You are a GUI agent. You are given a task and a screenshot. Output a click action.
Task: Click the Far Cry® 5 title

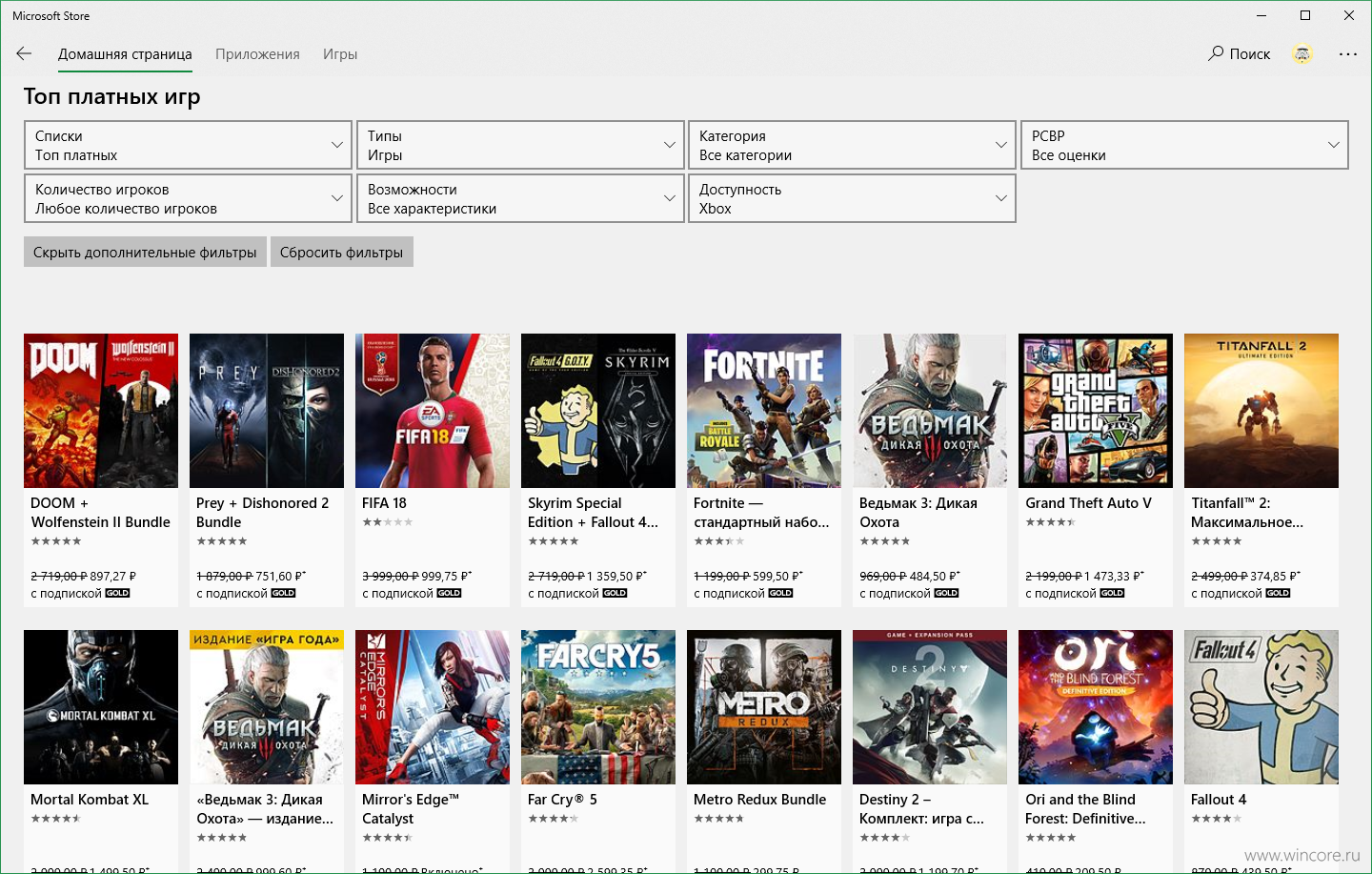562,800
